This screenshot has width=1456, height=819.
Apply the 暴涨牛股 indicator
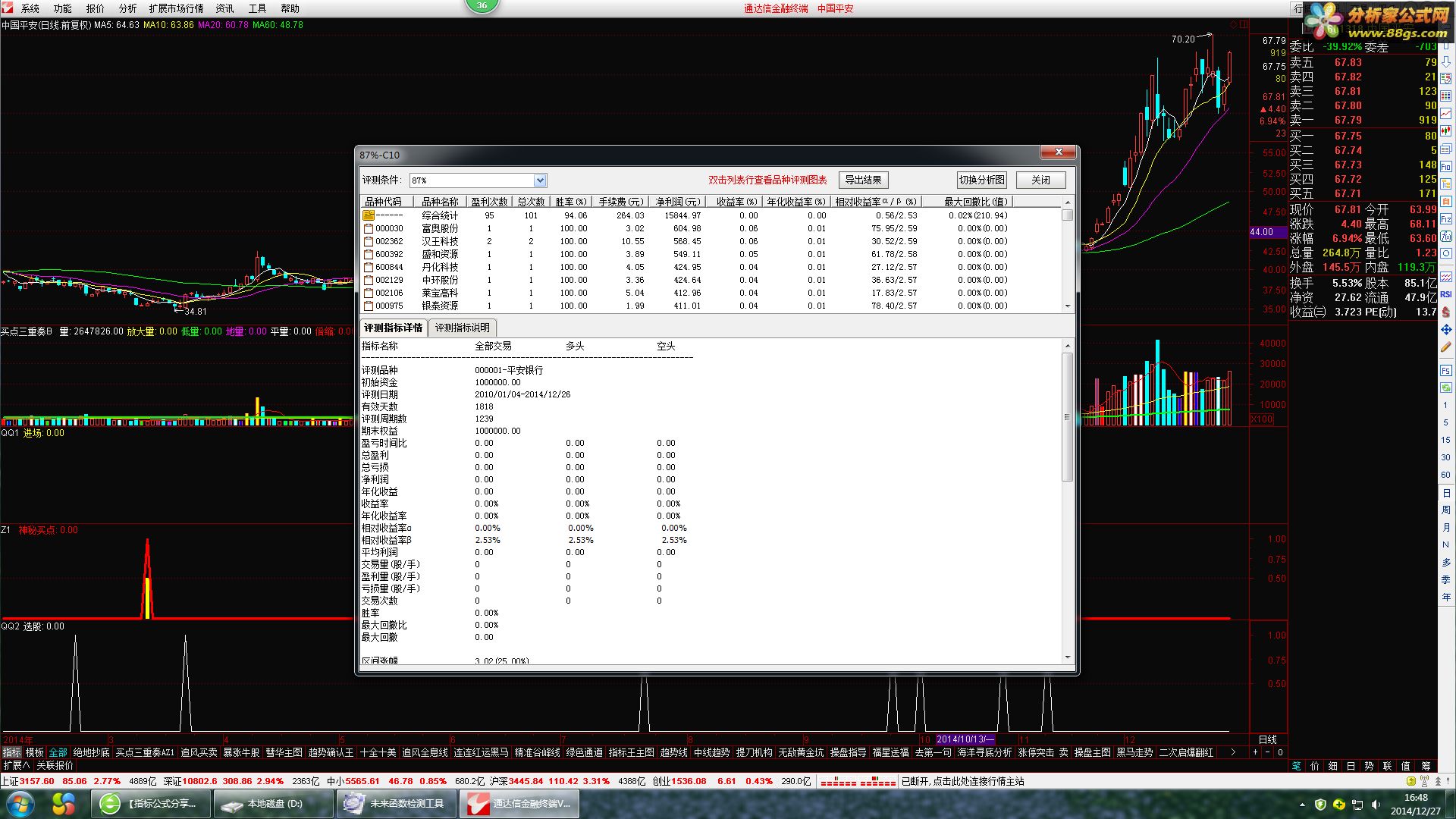(241, 752)
